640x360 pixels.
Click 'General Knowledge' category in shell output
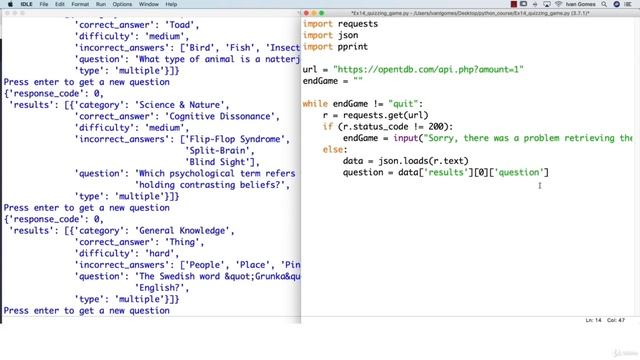tap(182, 231)
